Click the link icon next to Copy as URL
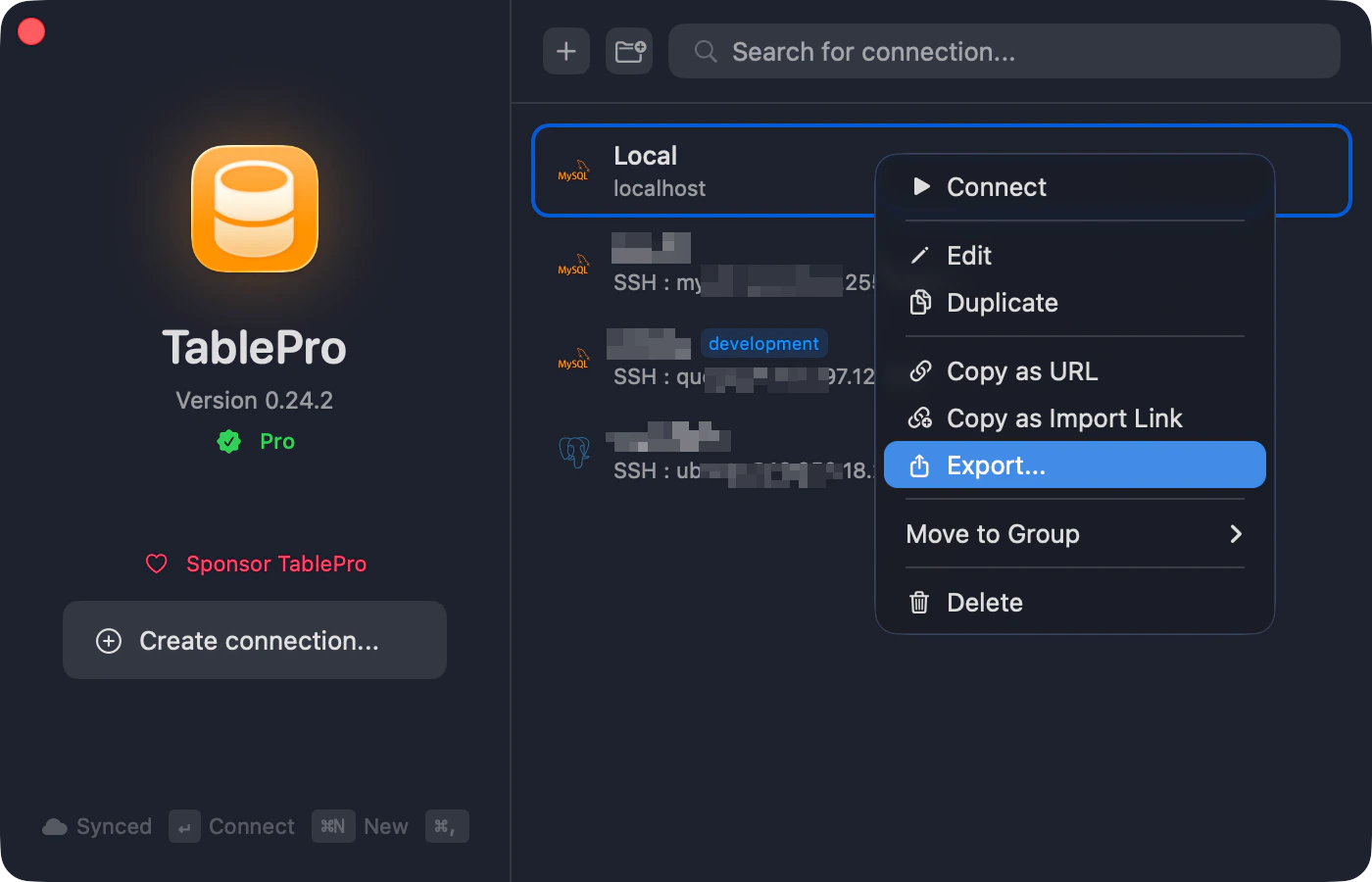1372x882 pixels. (x=920, y=370)
